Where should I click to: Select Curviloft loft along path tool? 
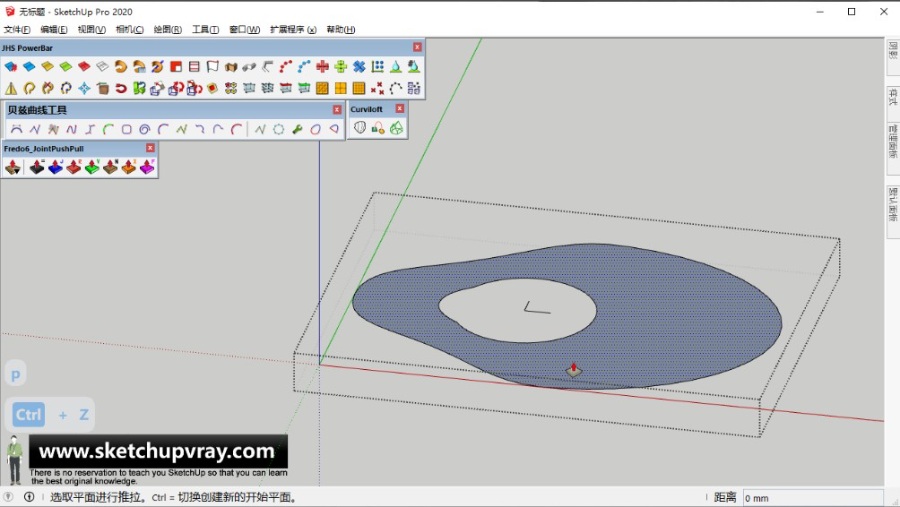pos(378,128)
